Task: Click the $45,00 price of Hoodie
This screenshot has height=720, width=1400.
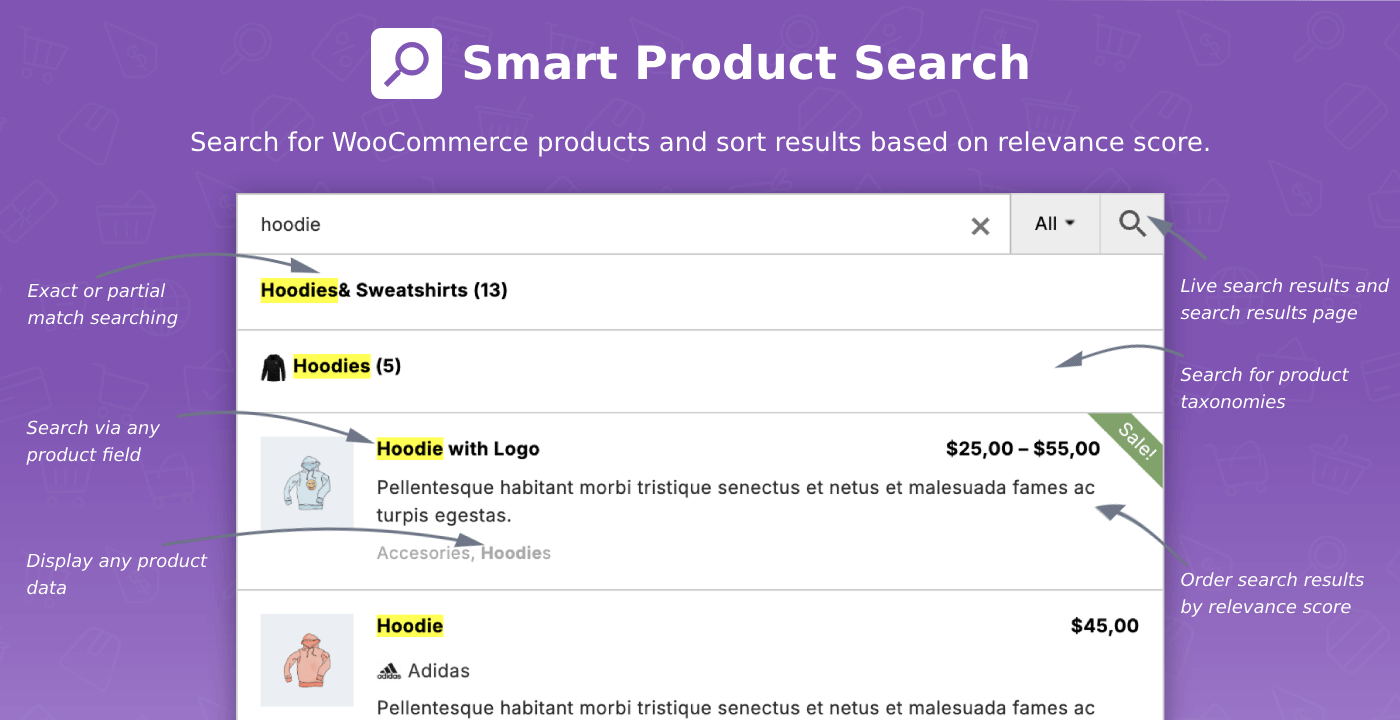Action: tap(1105, 626)
